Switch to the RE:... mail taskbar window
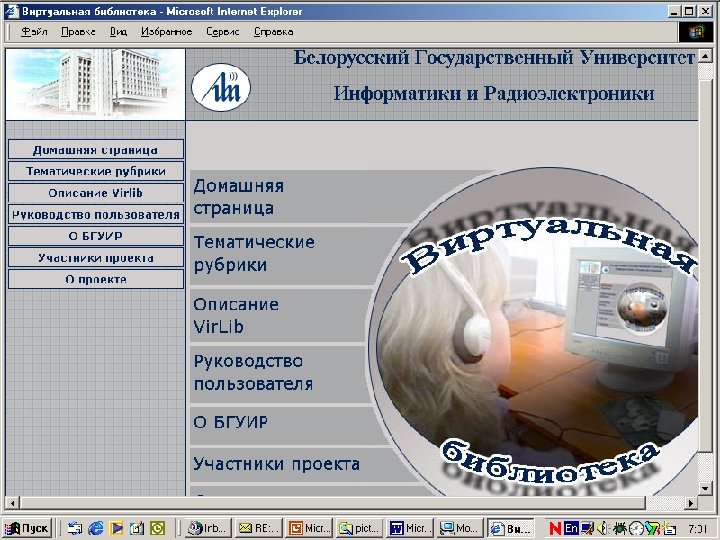 [259, 529]
